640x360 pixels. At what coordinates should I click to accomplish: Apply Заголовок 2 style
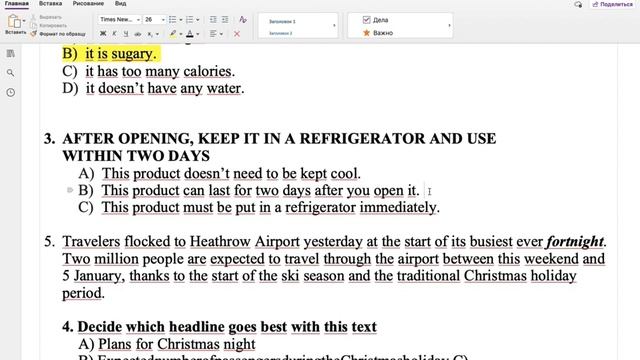tap(281, 33)
